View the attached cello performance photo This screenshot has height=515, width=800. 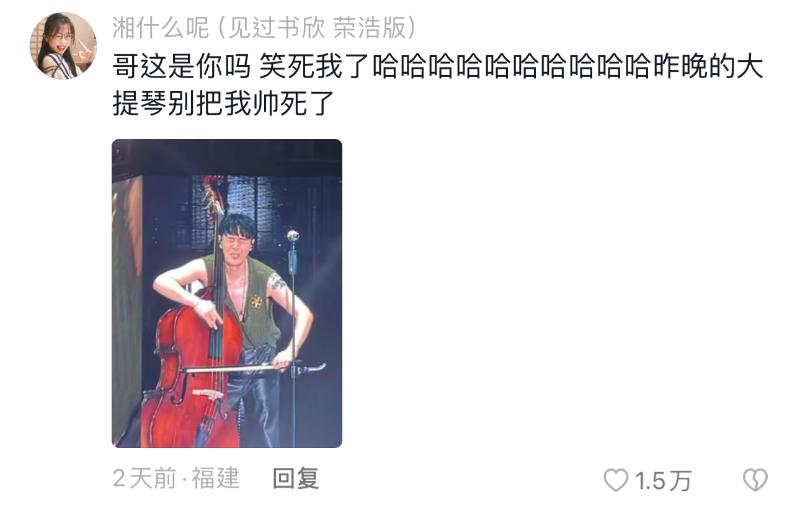pyautogui.click(x=227, y=293)
